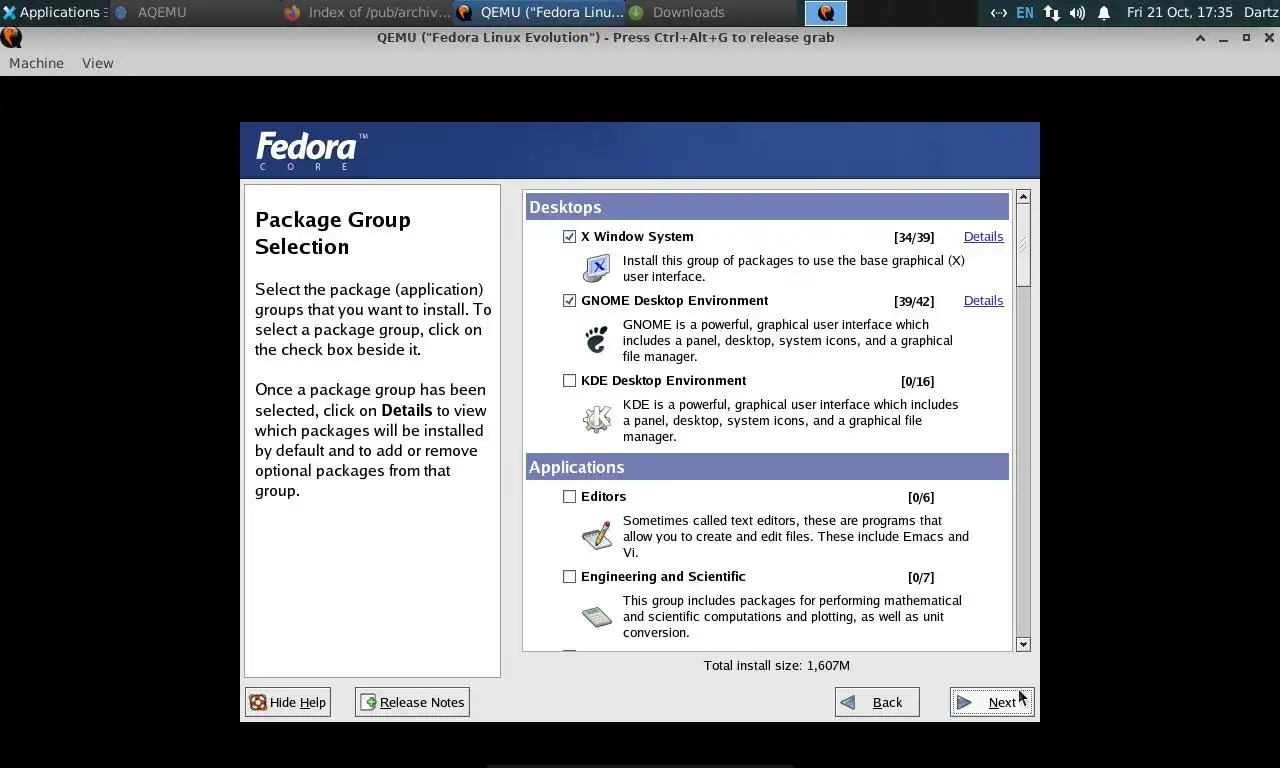Enable KDE Desktop Environment checkbox
Screen dimensions: 1280x768
click(x=569, y=381)
